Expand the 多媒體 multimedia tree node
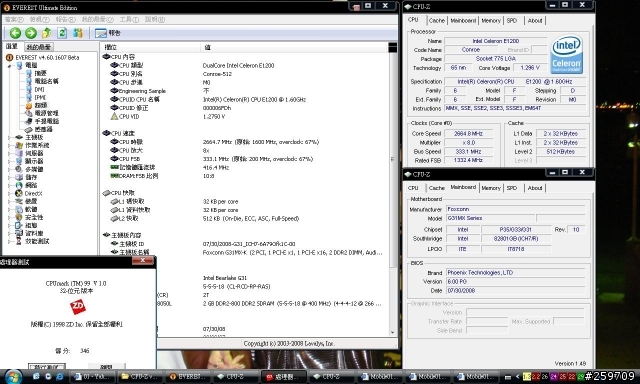This screenshot has height=384, width=640. click(9, 169)
